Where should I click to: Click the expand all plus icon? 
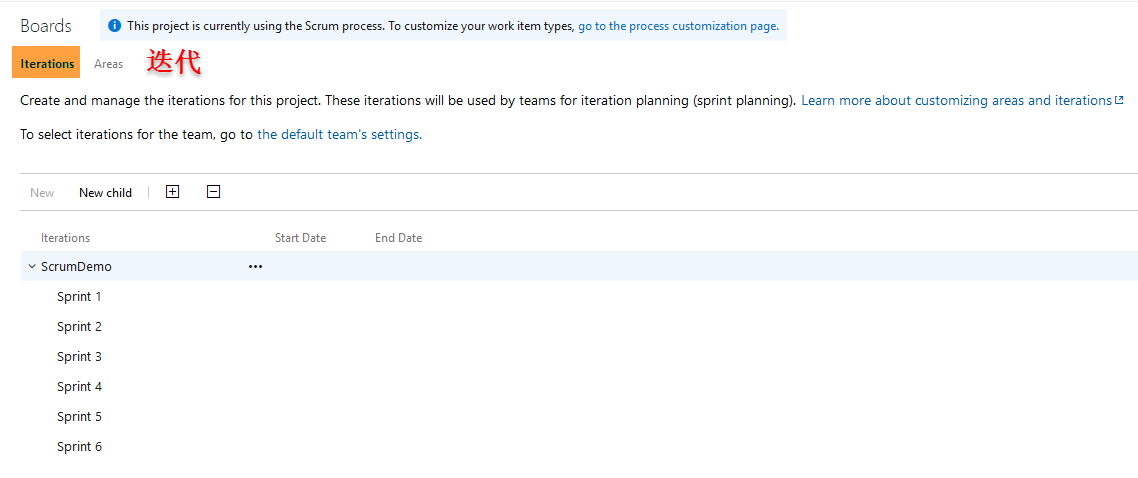172,192
